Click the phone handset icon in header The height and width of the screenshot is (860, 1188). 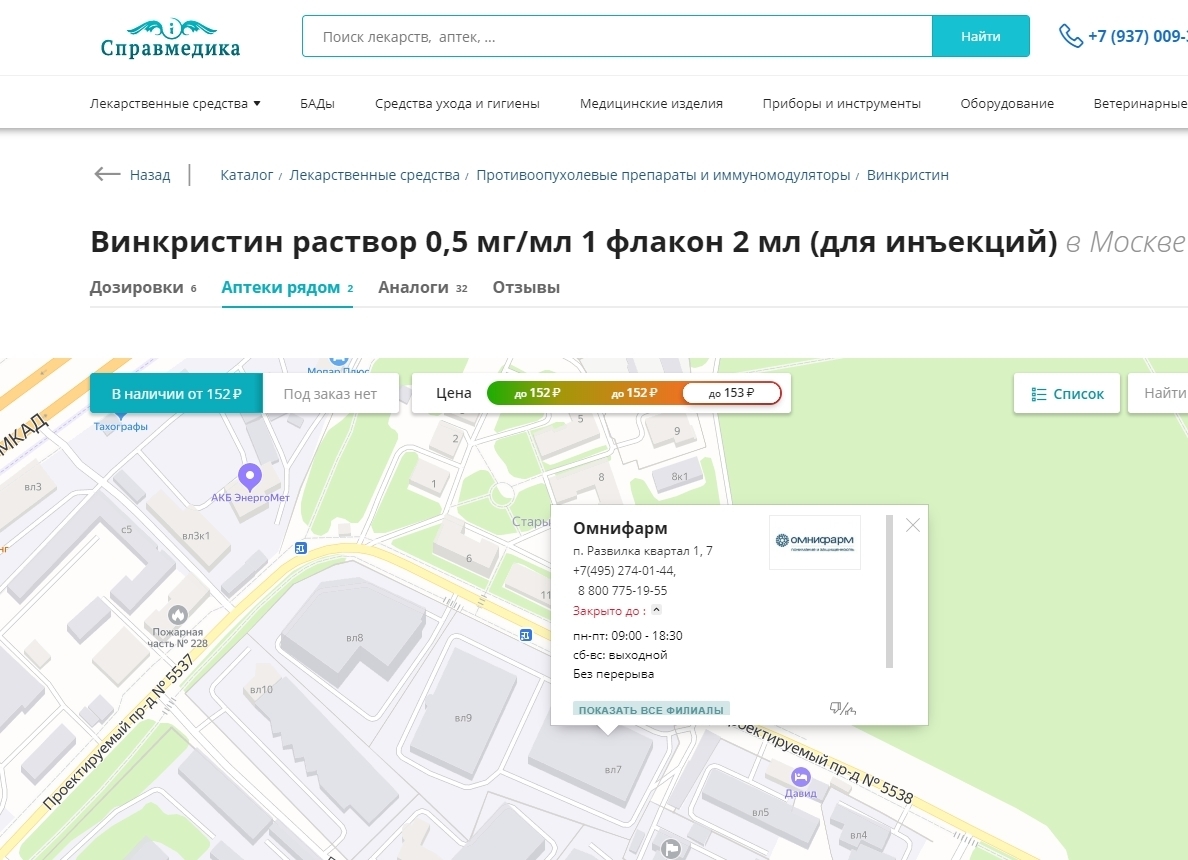pos(1070,36)
